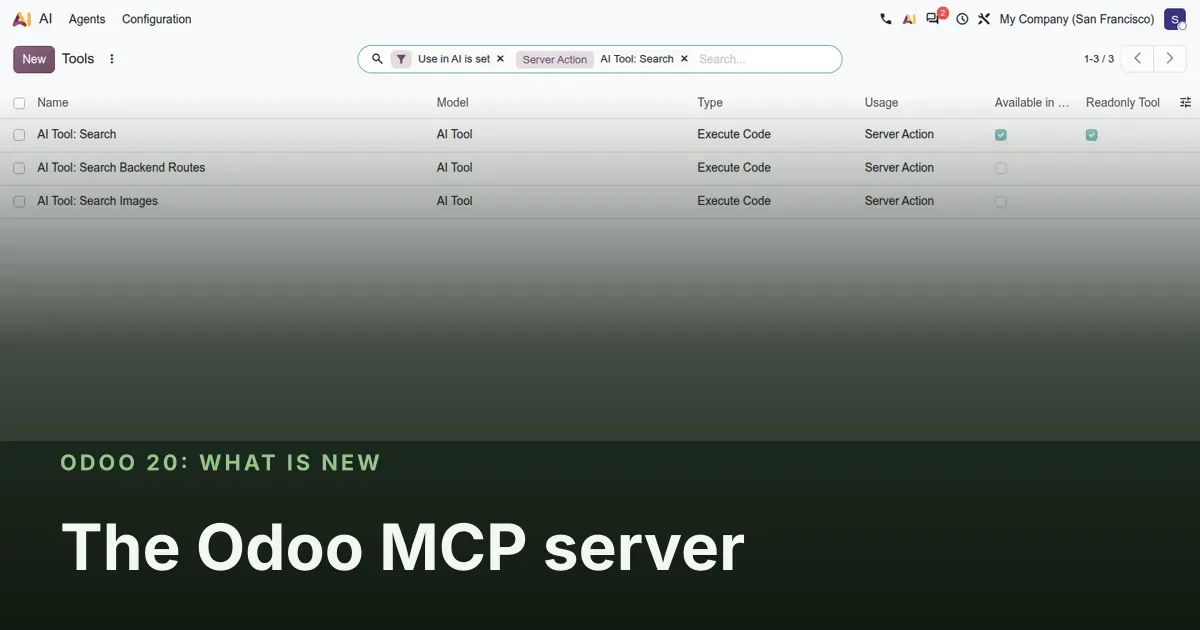This screenshot has width=1200, height=630.
Task: Open the Odoo AI app home logo
Action: [x=22, y=19]
